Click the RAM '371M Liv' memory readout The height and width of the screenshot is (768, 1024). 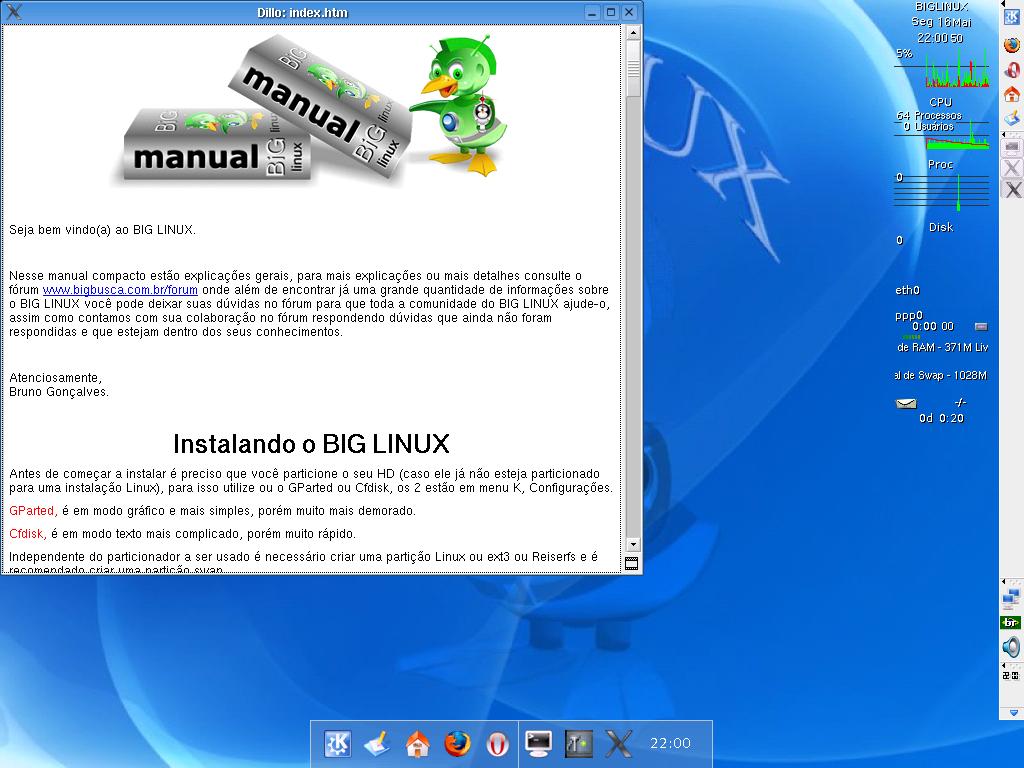point(942,347)
